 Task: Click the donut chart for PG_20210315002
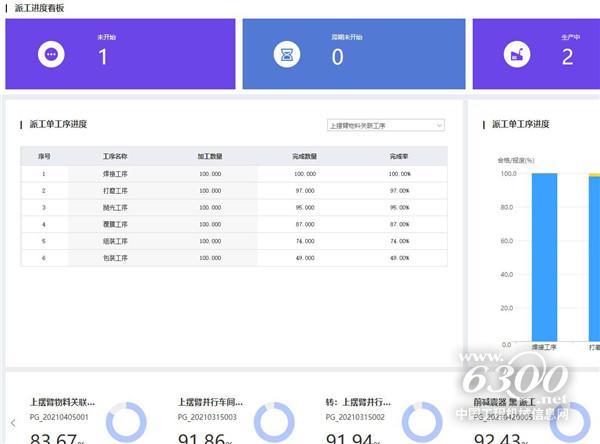pyautogui.click(x=422, y=422)
